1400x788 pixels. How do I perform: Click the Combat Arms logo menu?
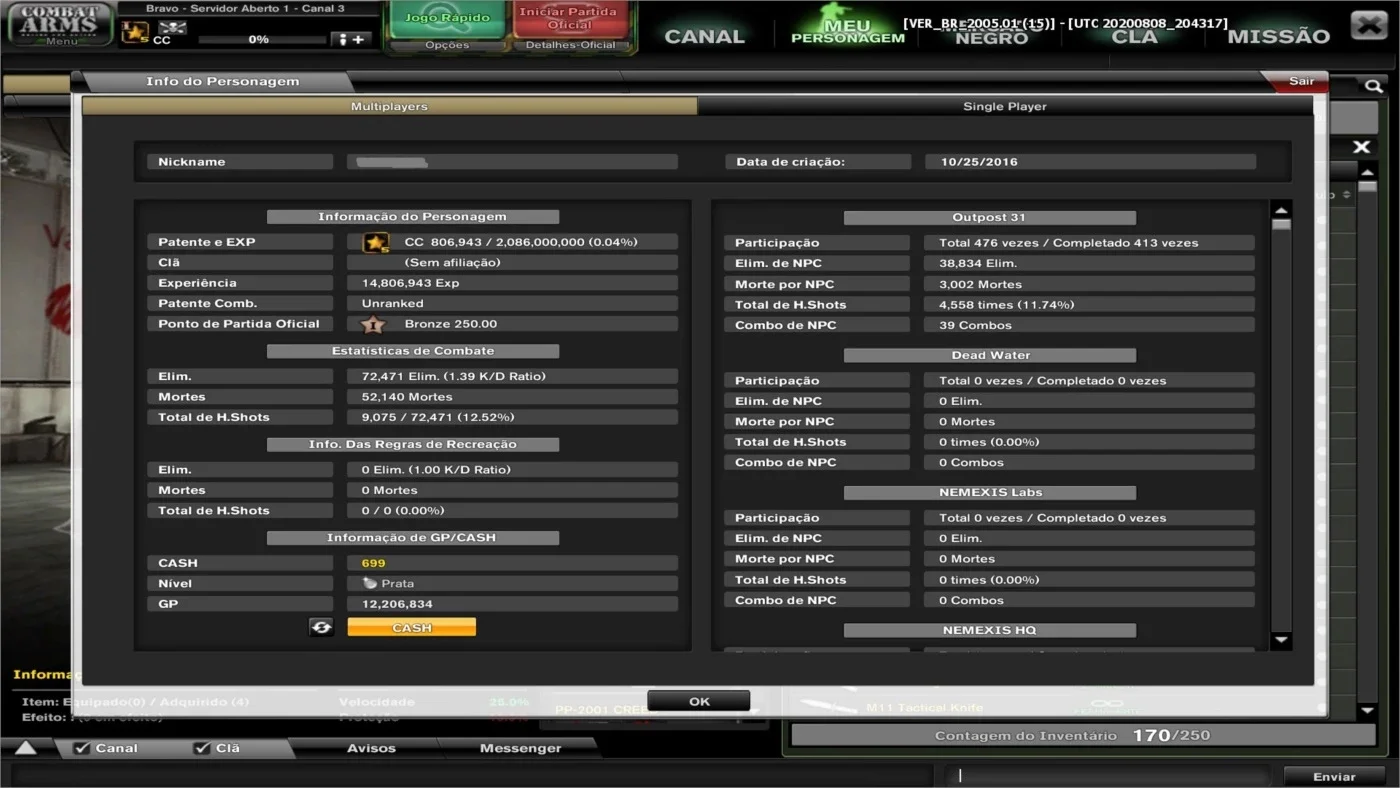pyautogui.click(x=60, y=25)
